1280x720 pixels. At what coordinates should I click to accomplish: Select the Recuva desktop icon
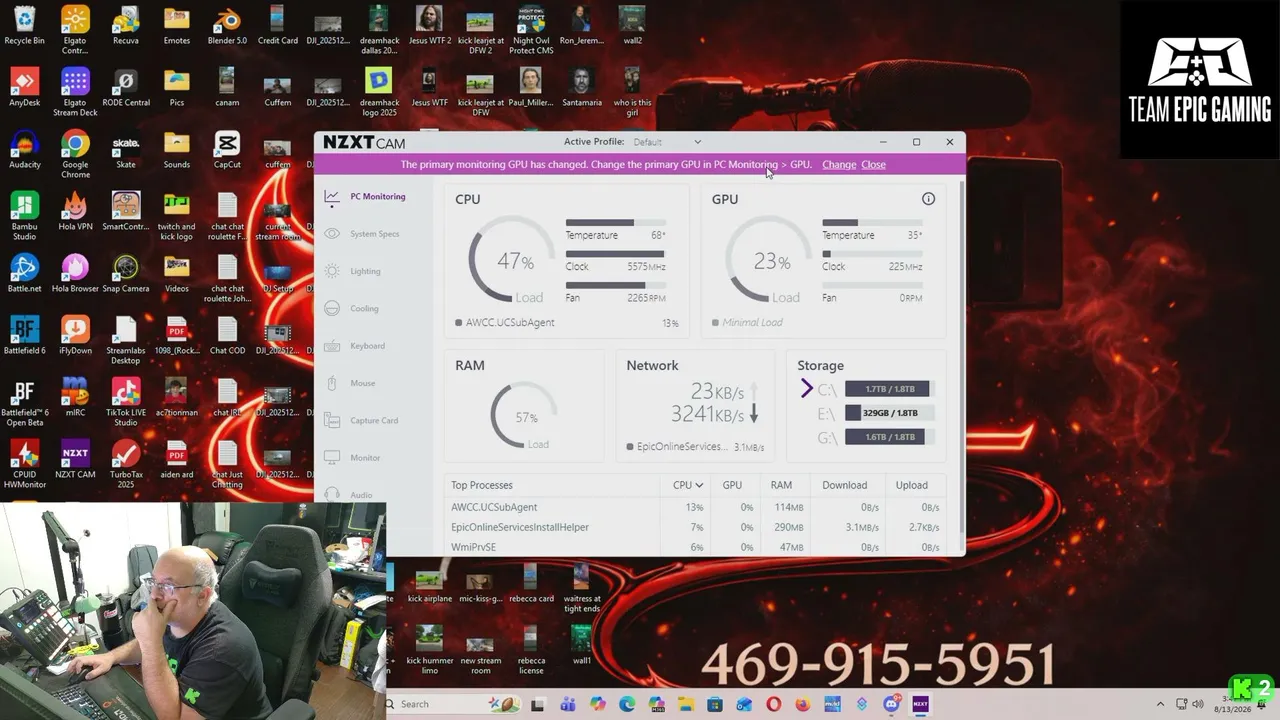point(126,26)
